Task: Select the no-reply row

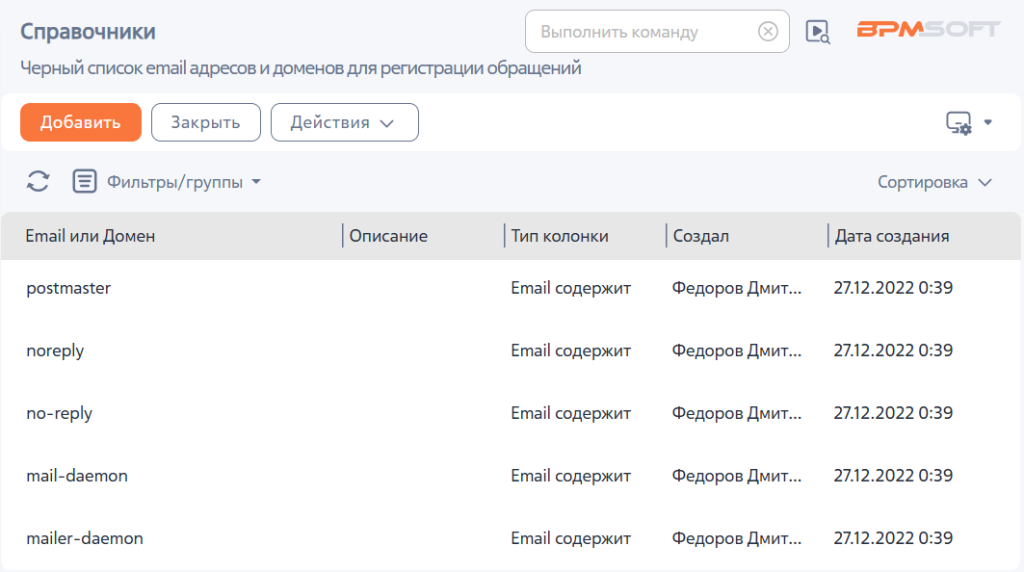Action: tap(511, 413)
